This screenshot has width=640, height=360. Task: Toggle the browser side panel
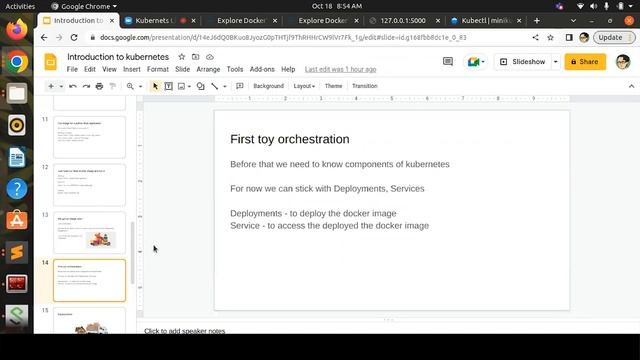tap(569, 38)
